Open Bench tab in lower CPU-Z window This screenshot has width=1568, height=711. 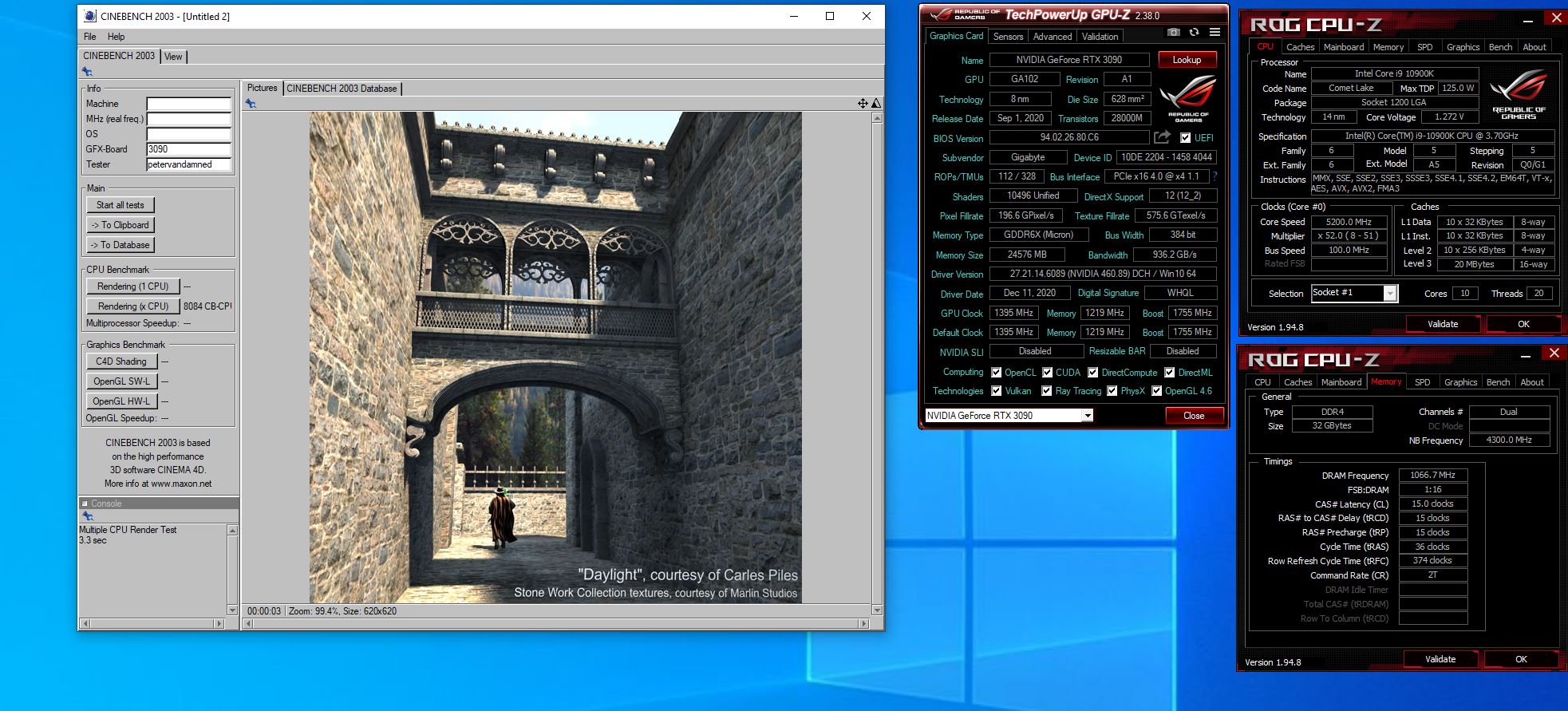coord(1498,382)
